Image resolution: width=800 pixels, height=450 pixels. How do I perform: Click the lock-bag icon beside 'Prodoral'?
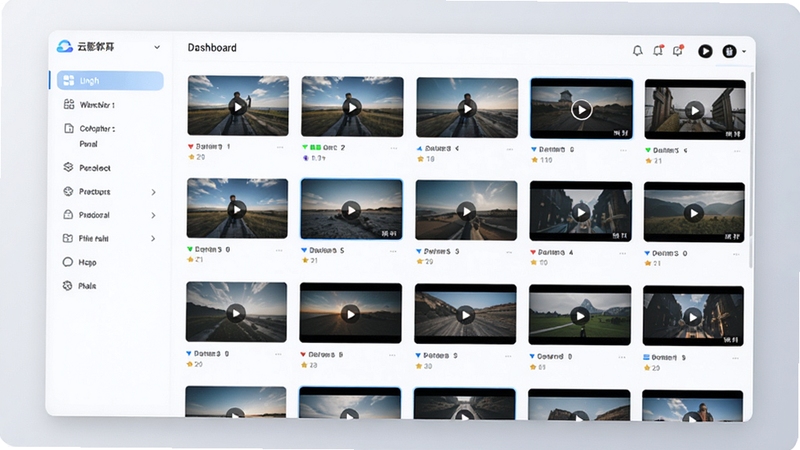point(68,215)
